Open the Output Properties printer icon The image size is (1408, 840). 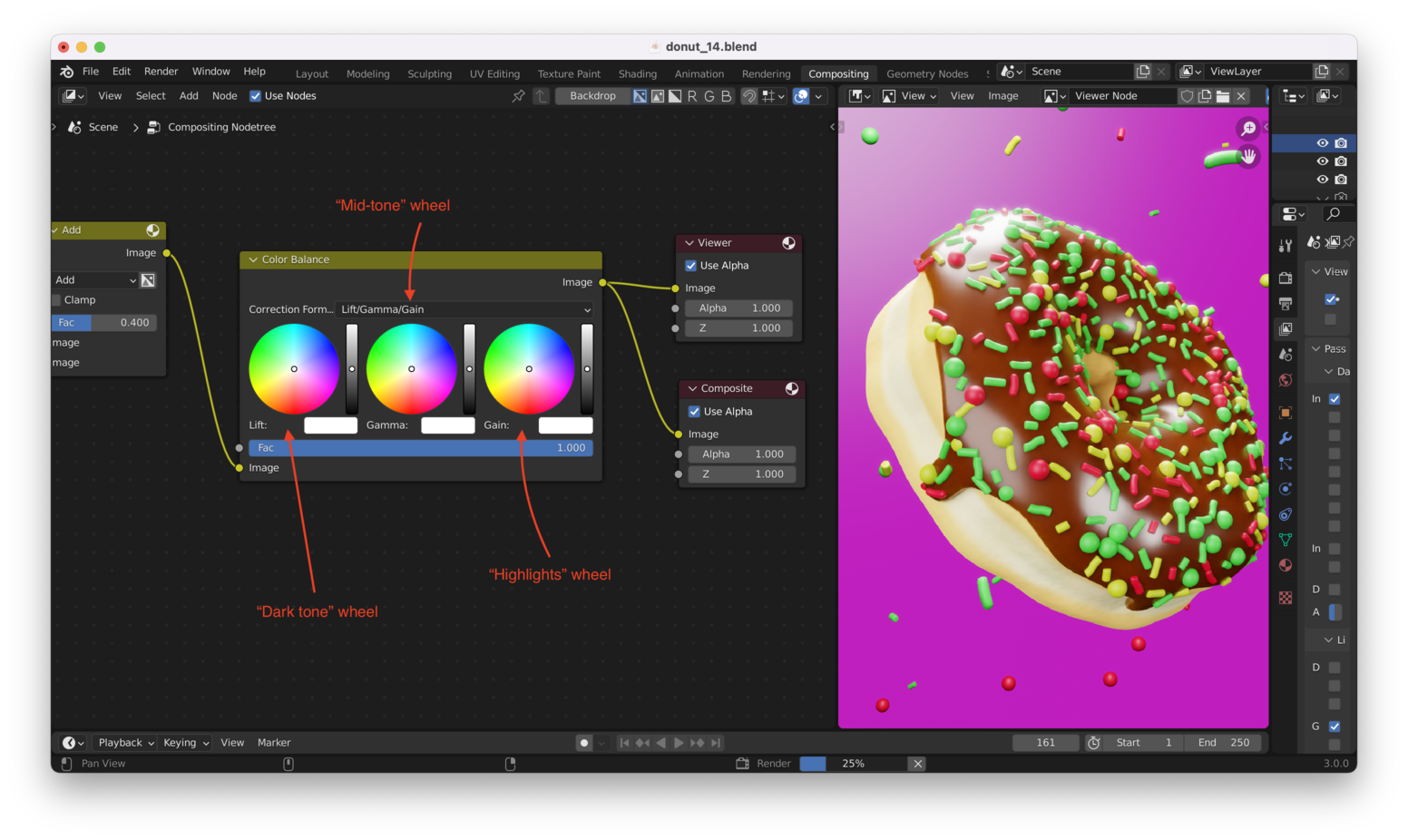pyautogui.click(x=1286, y=303)
